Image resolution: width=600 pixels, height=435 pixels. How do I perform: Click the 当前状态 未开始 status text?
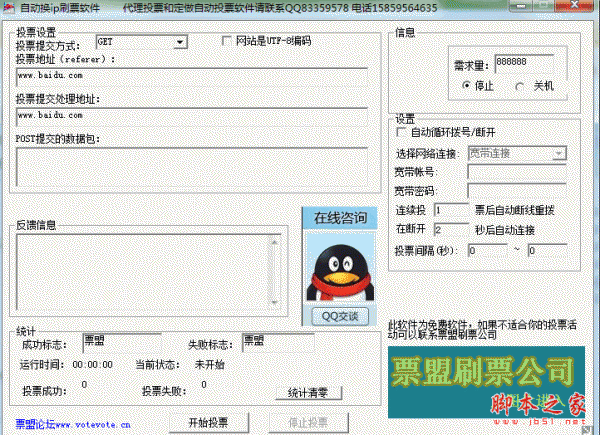209,365
